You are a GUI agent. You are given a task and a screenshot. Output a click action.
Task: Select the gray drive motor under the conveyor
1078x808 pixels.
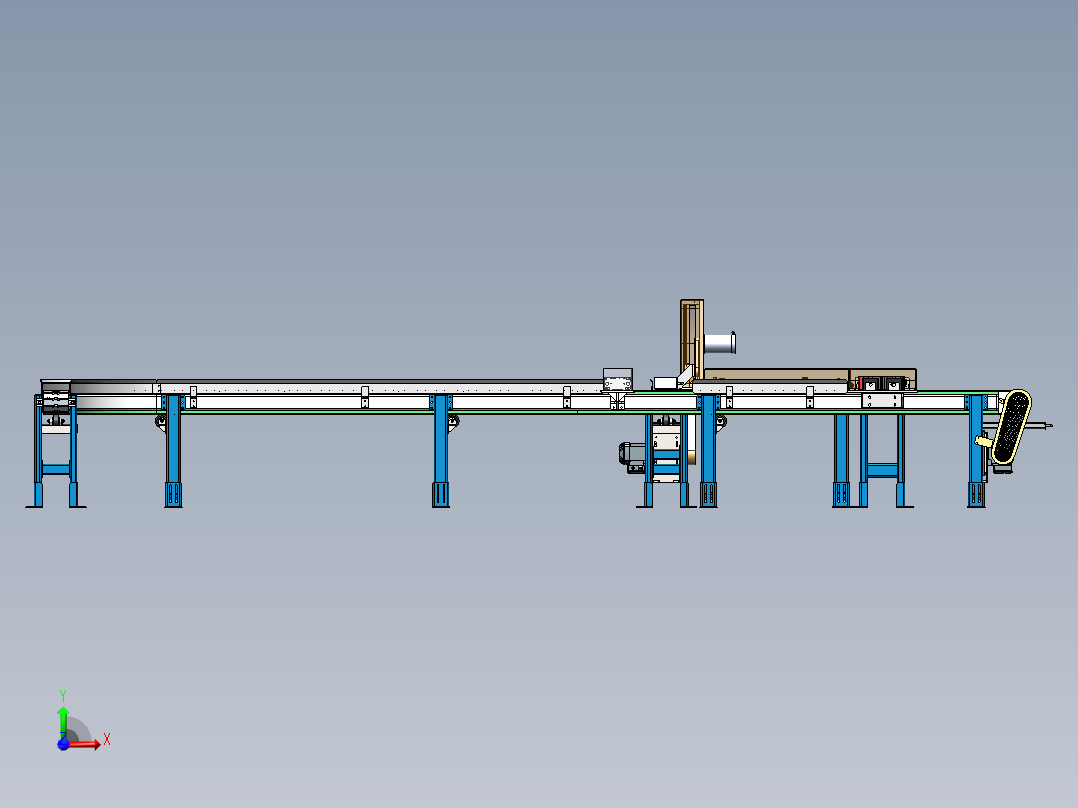(632, 457)
